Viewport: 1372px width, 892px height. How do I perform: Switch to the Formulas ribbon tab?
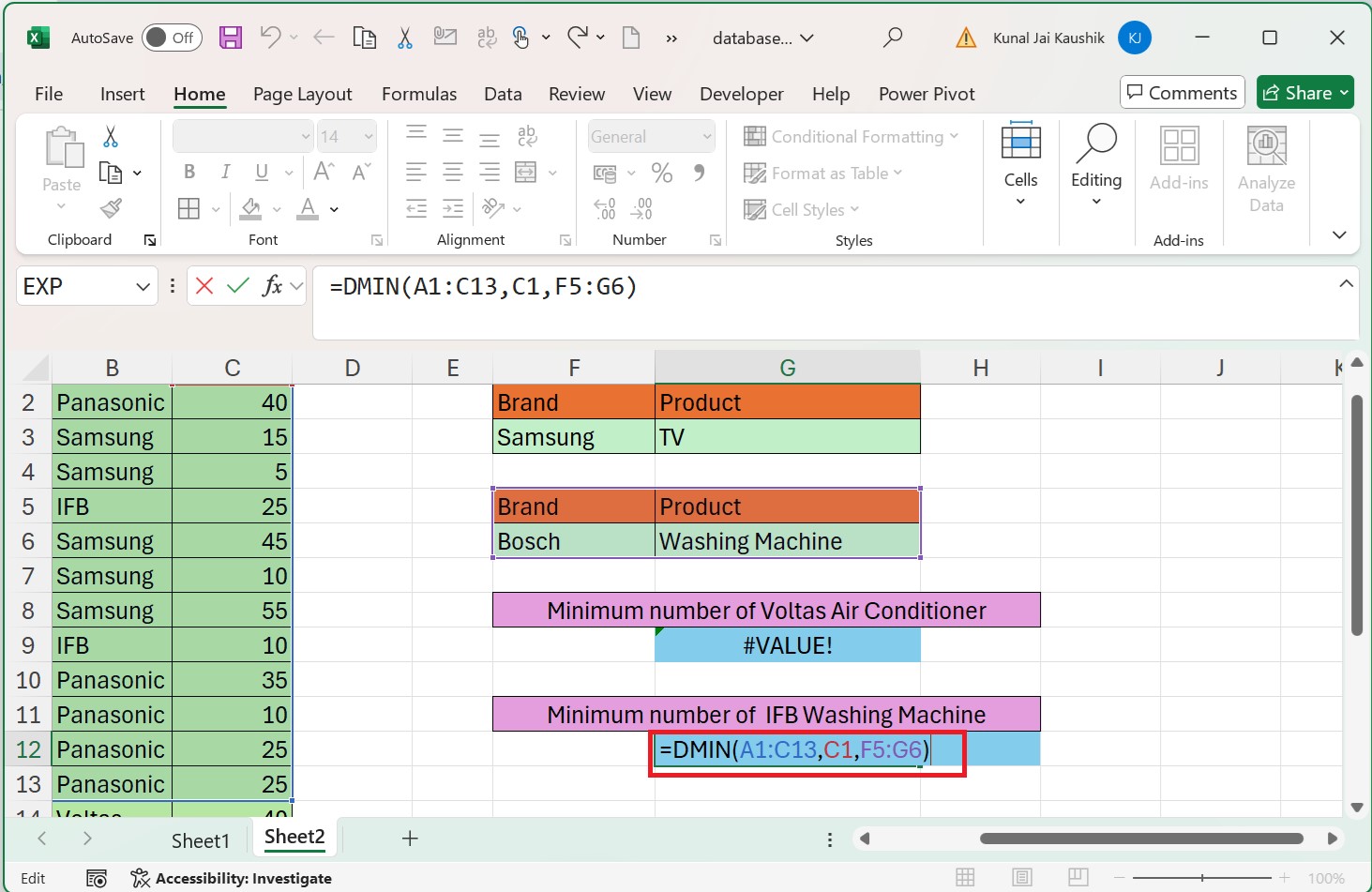tap(418, 94)
